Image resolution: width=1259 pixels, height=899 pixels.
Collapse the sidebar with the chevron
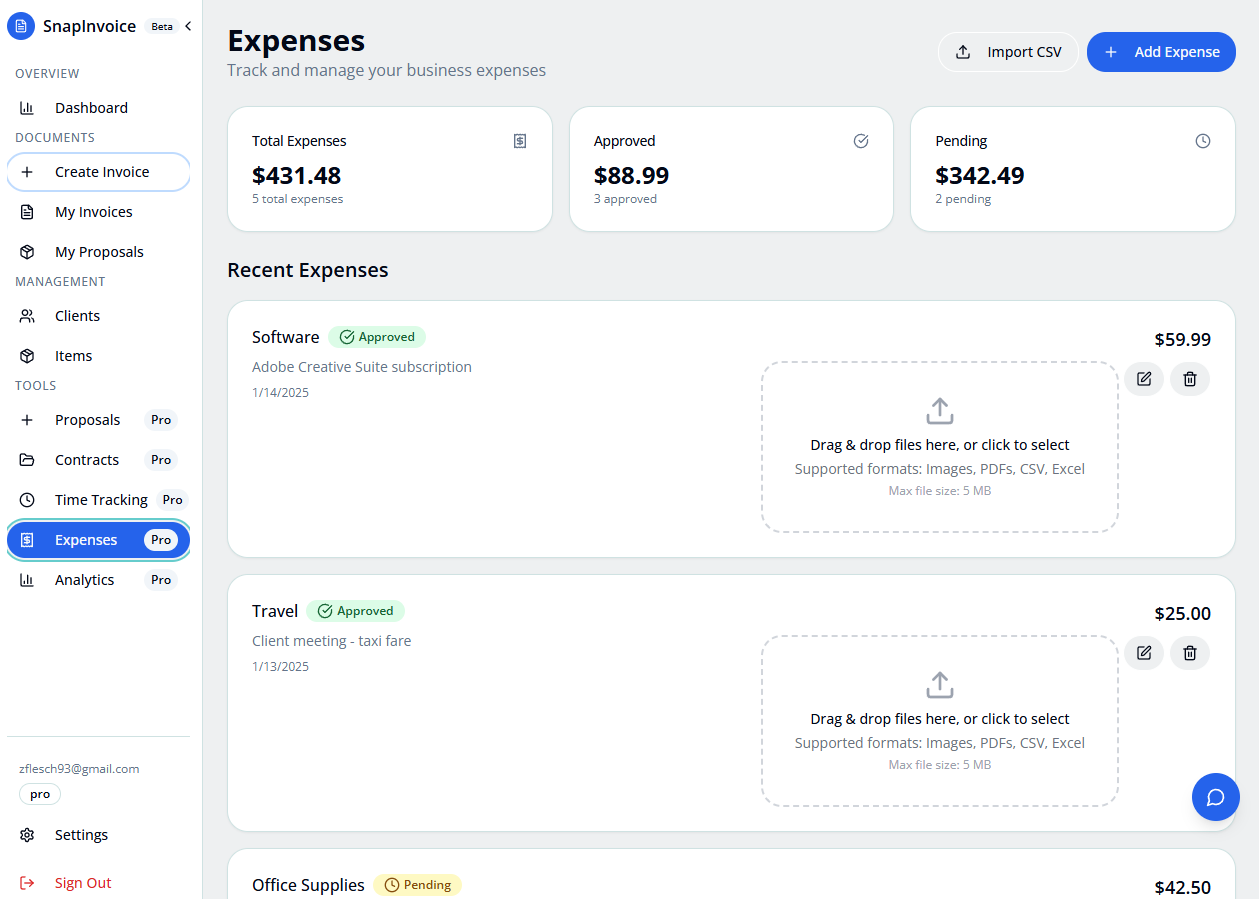(188, 26)
